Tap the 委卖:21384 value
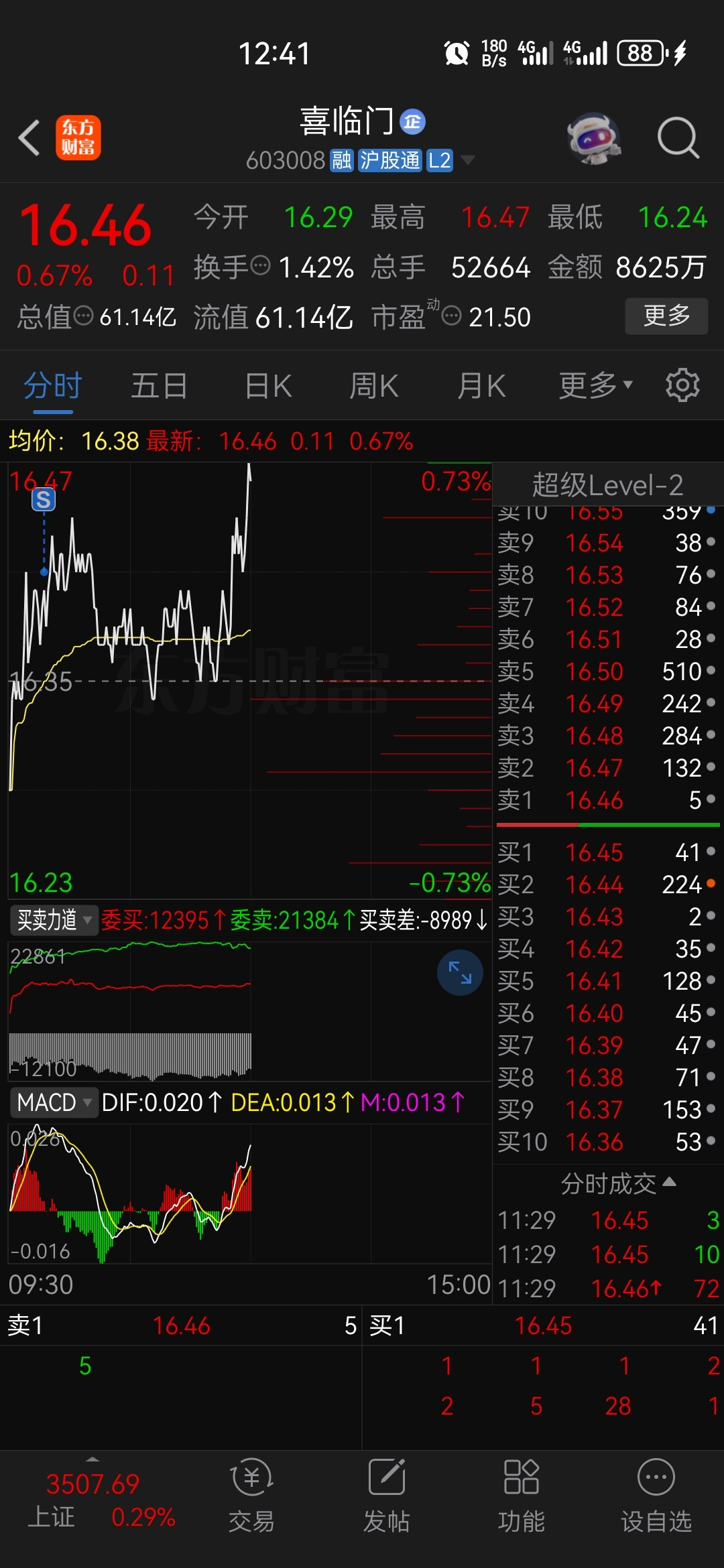724x1568 pixels. click(x=293, y=920)
